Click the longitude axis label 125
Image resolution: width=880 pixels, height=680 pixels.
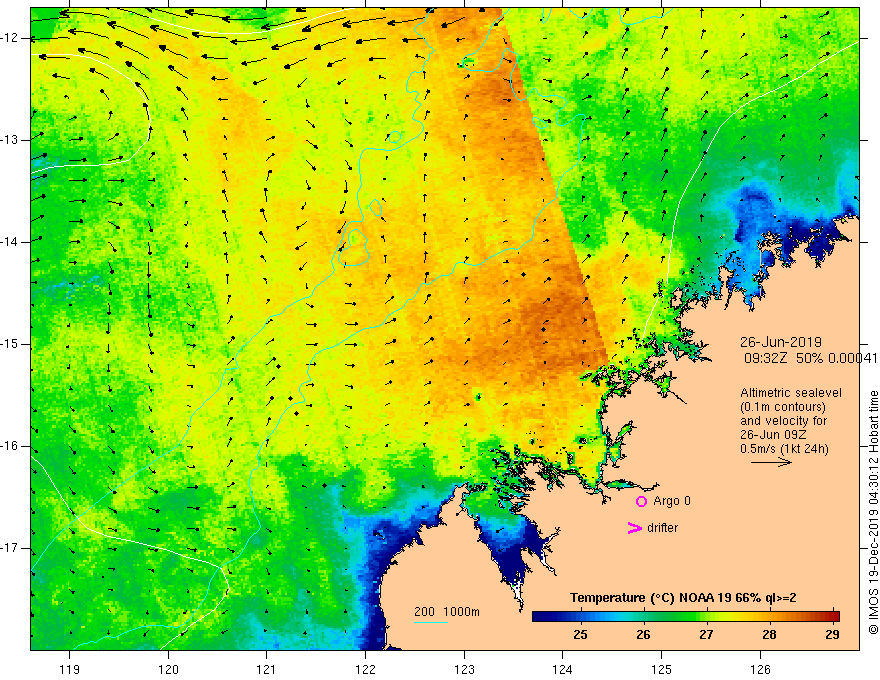point(662,669)
